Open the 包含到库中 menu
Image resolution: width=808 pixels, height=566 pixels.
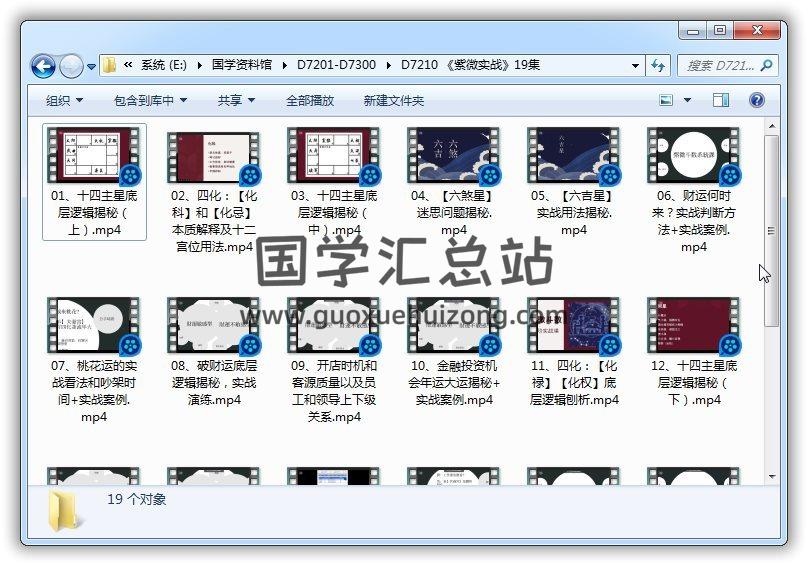point(150,101)
